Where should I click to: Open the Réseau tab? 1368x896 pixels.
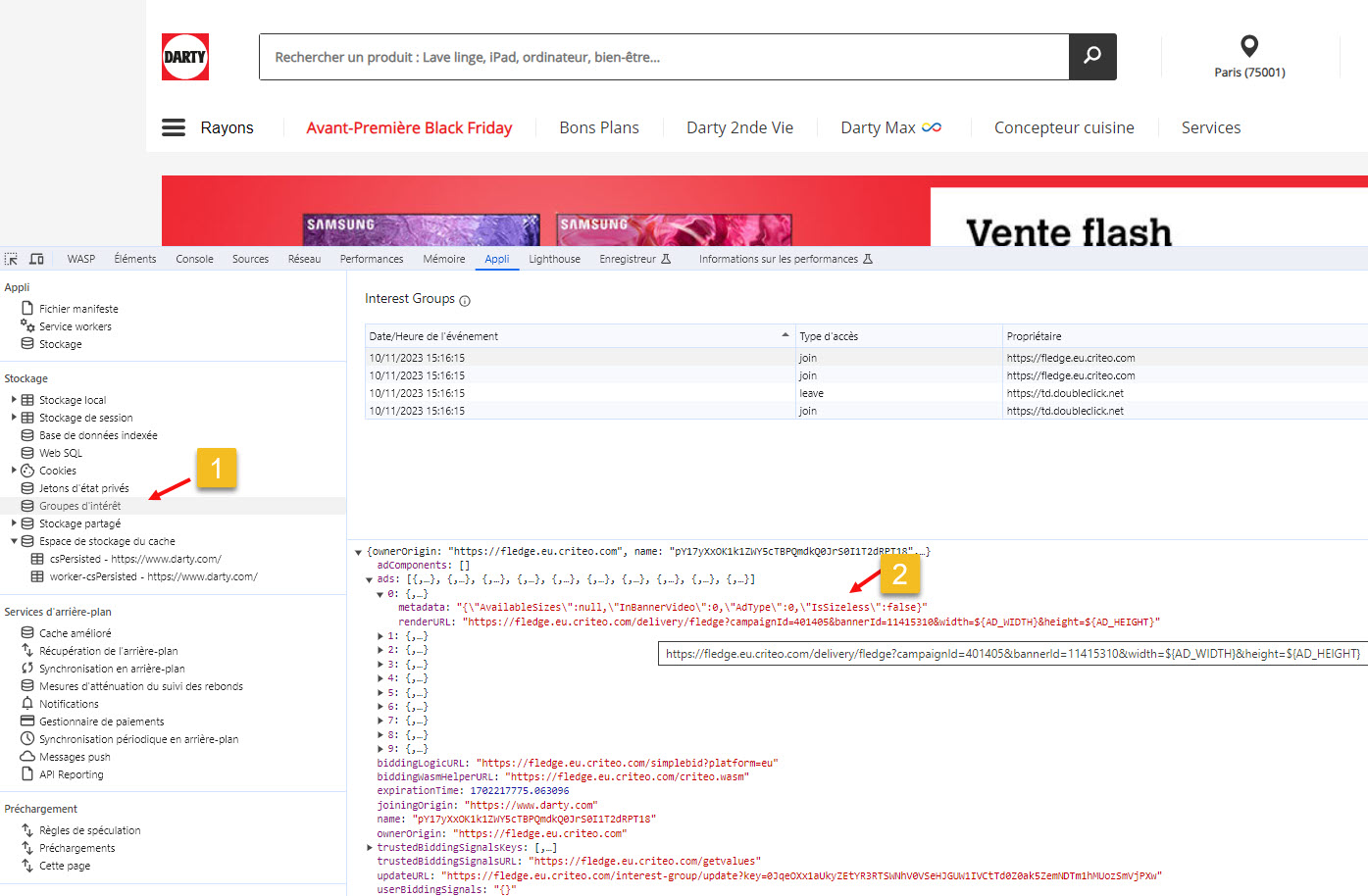[x=304, y=259]
